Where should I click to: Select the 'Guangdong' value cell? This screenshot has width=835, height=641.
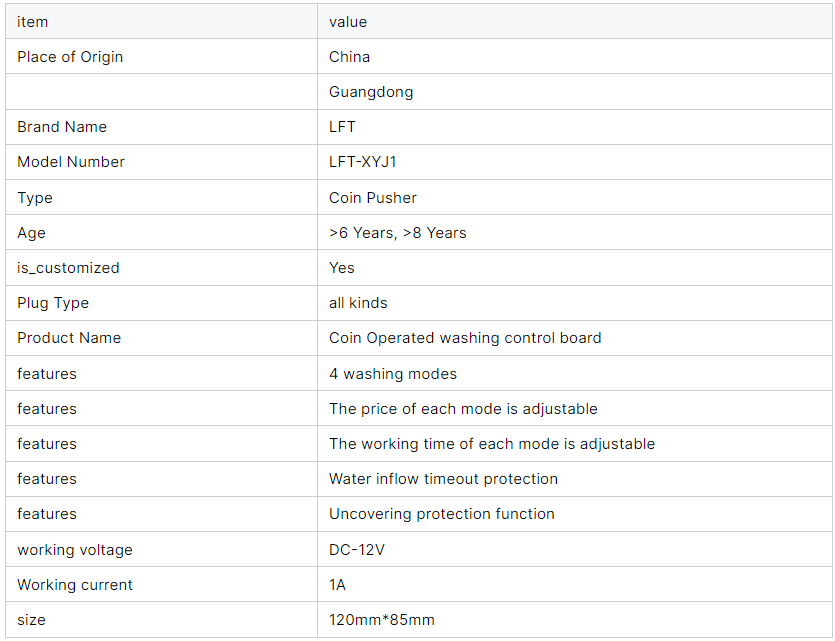tap(575, 92)
